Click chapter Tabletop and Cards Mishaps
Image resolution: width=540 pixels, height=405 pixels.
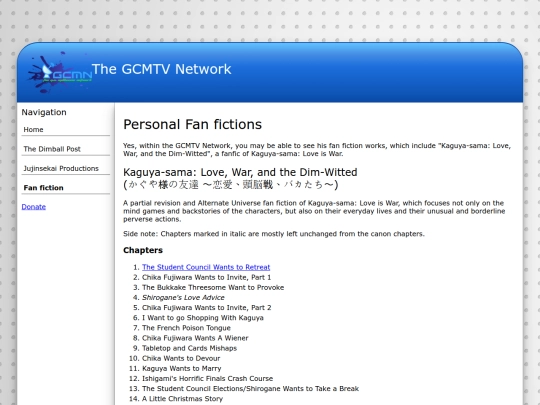189,348
